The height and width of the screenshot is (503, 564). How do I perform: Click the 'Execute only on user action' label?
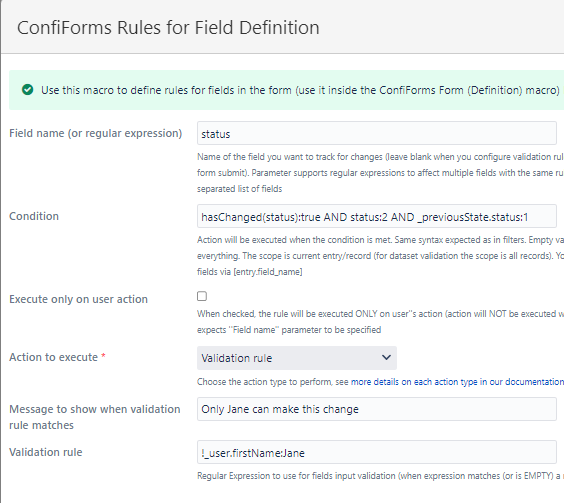click(78, 299)
